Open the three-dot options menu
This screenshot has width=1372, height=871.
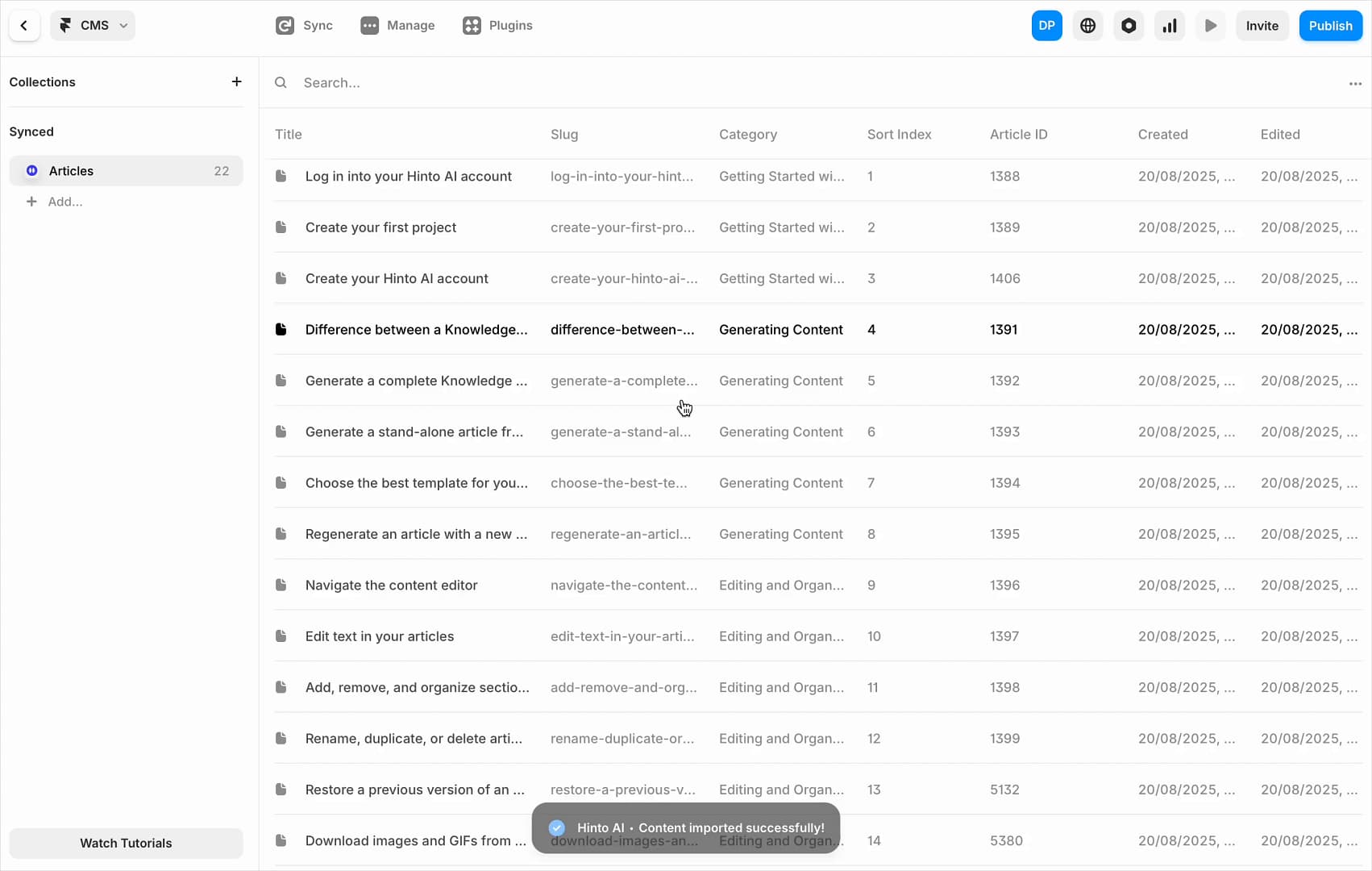coord(1354,83)
